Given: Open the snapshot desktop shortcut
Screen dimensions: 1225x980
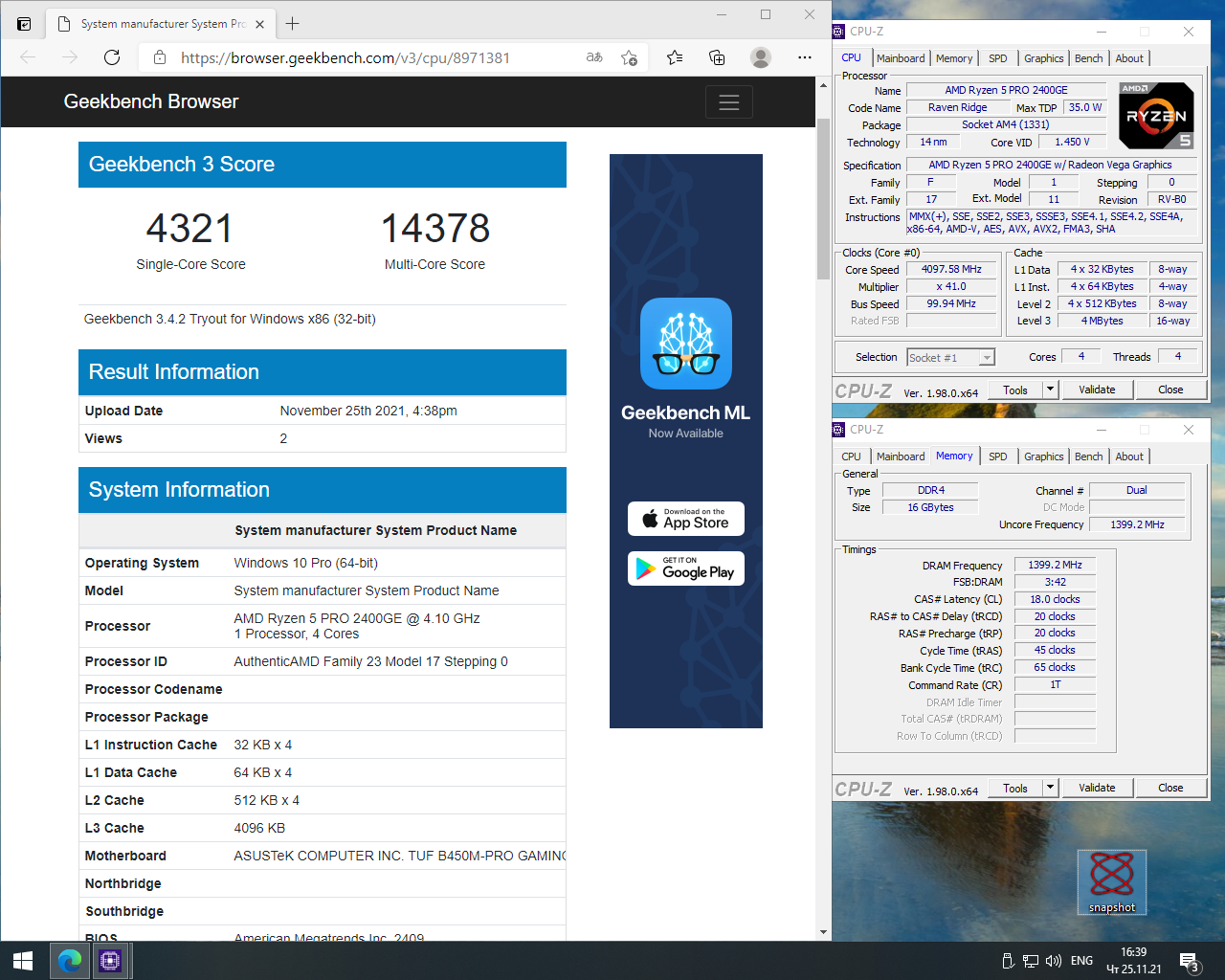Looking at the screenshot, I should click(1112, 881).
